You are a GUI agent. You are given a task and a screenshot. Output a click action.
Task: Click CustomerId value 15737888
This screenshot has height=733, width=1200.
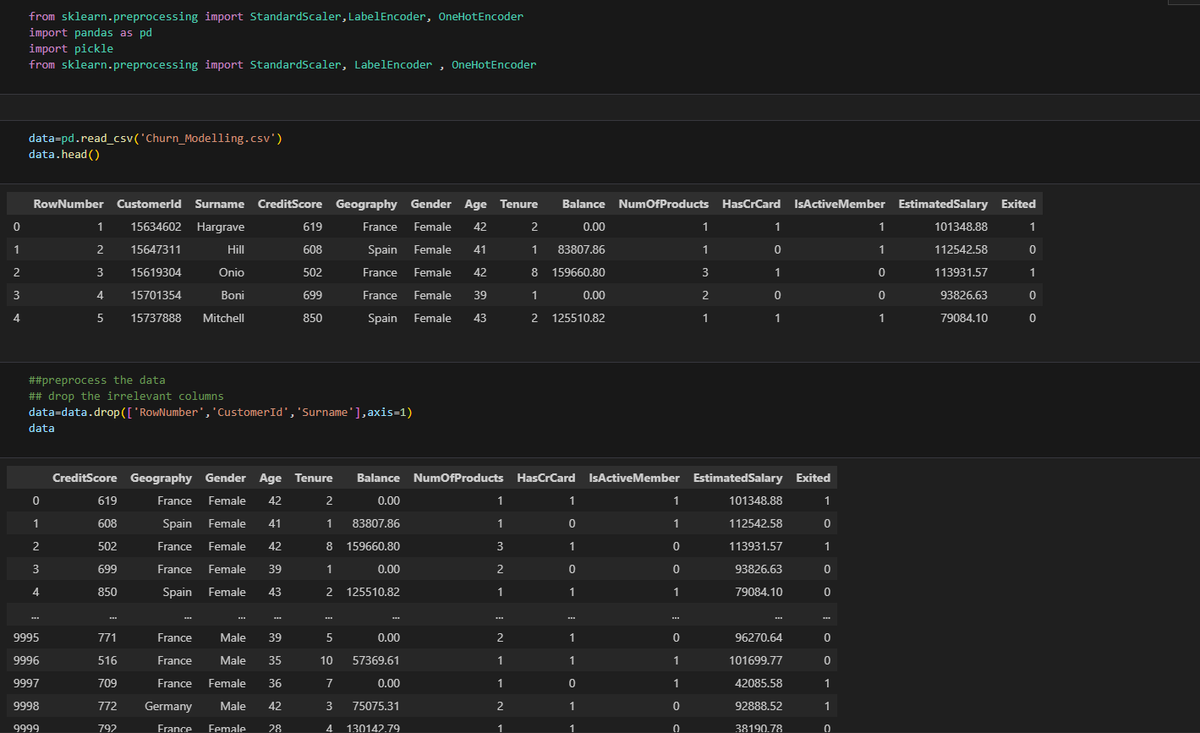[156, 319]
